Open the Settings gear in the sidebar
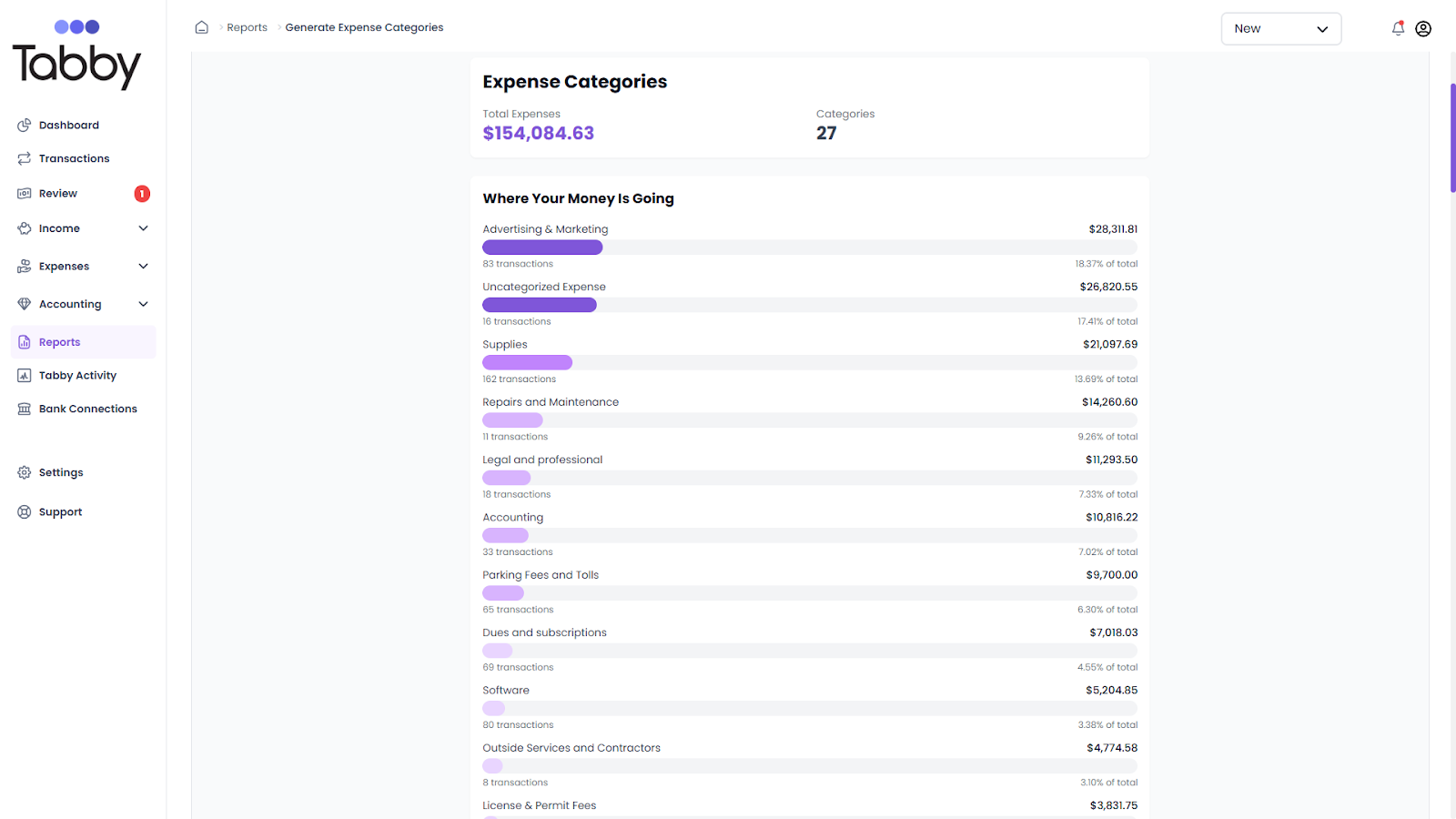This screenshot has width=1456, height=819. point(24,471)
